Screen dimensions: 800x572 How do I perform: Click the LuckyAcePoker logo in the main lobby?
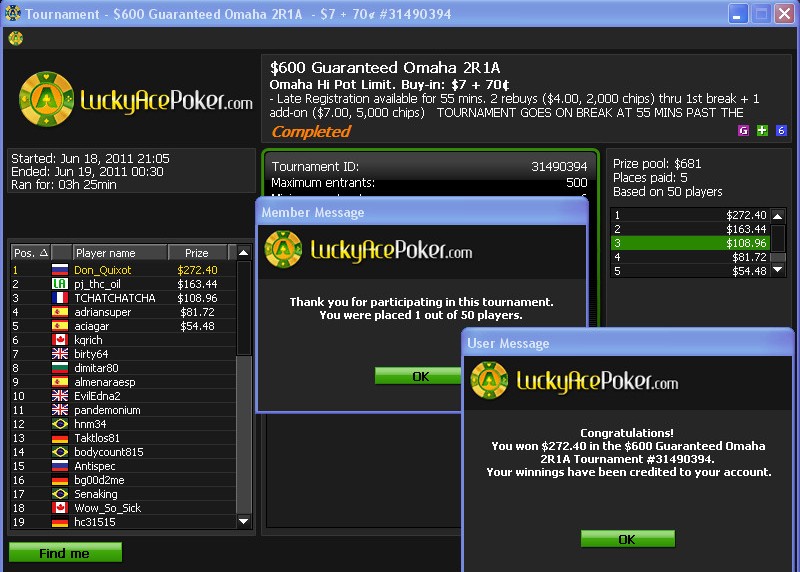(x=136, y=99)
